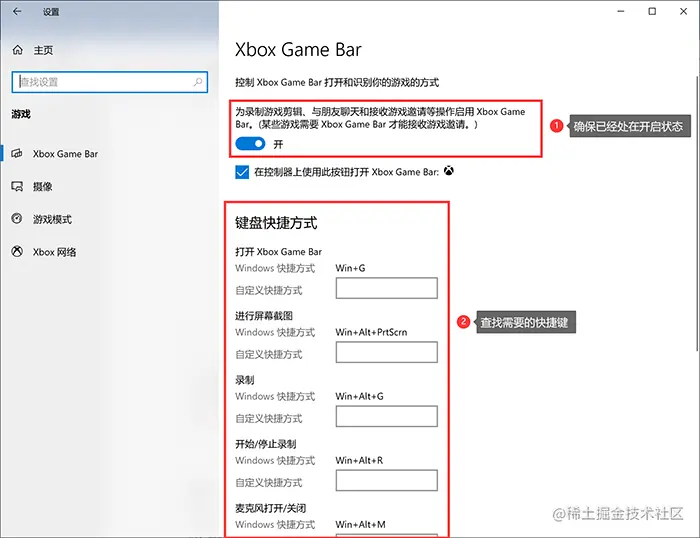700x538 pixels.
Task: Click custom shortcut field for 进行屏幕截图
Action: click(387, 352)
